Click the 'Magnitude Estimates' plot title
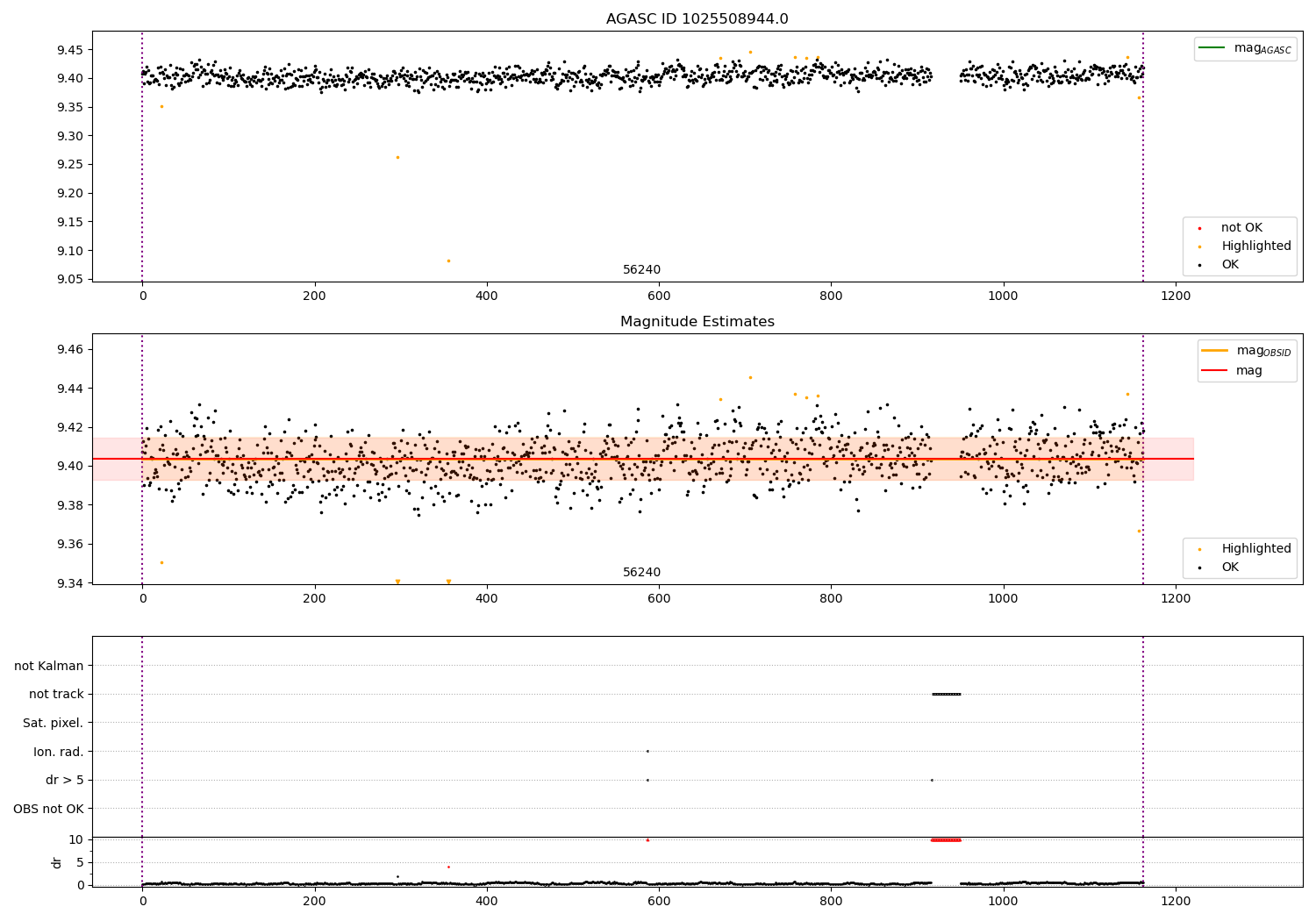 click(x=697, y=322)
